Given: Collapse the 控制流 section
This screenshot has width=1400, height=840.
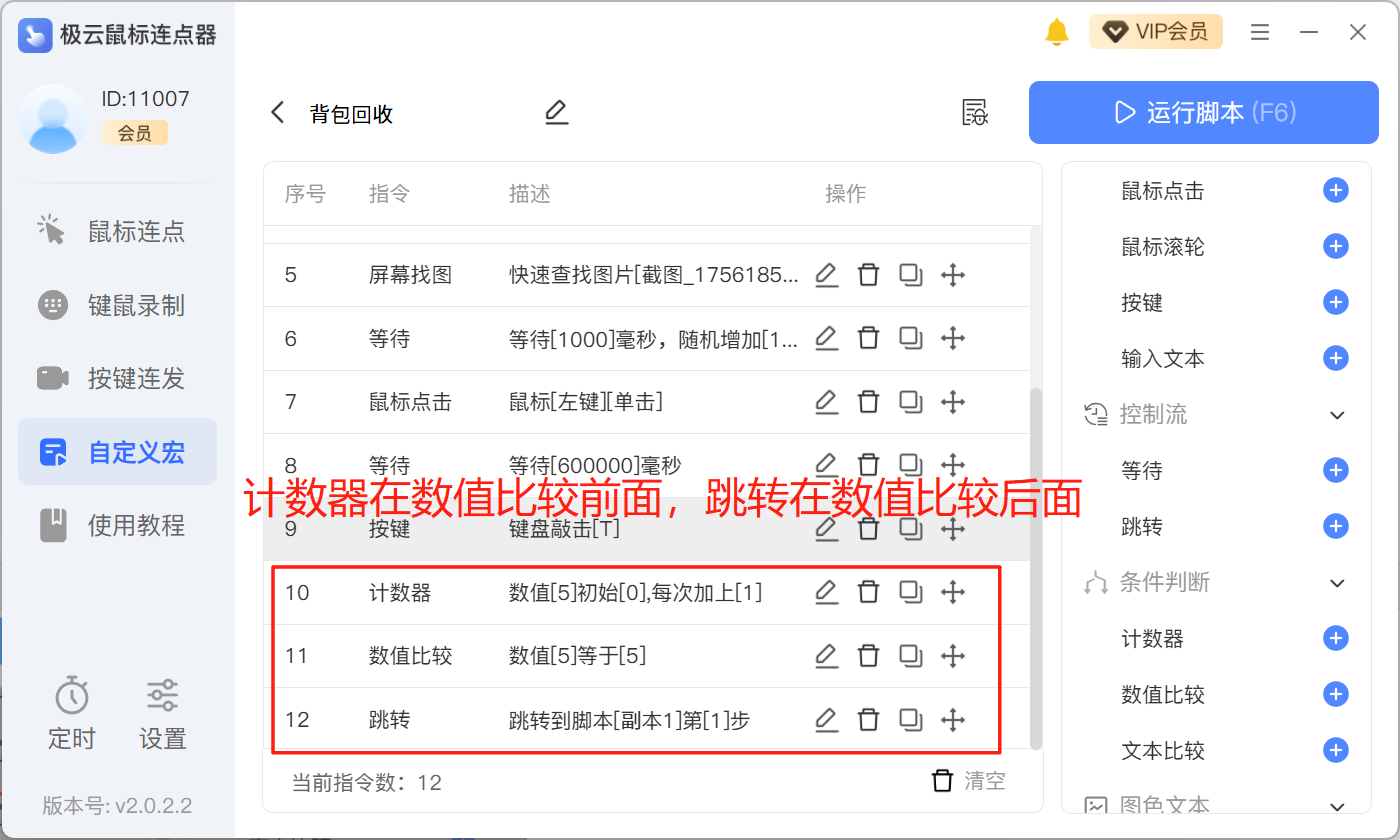Looking at the screenshot, I should [1337, 415].
